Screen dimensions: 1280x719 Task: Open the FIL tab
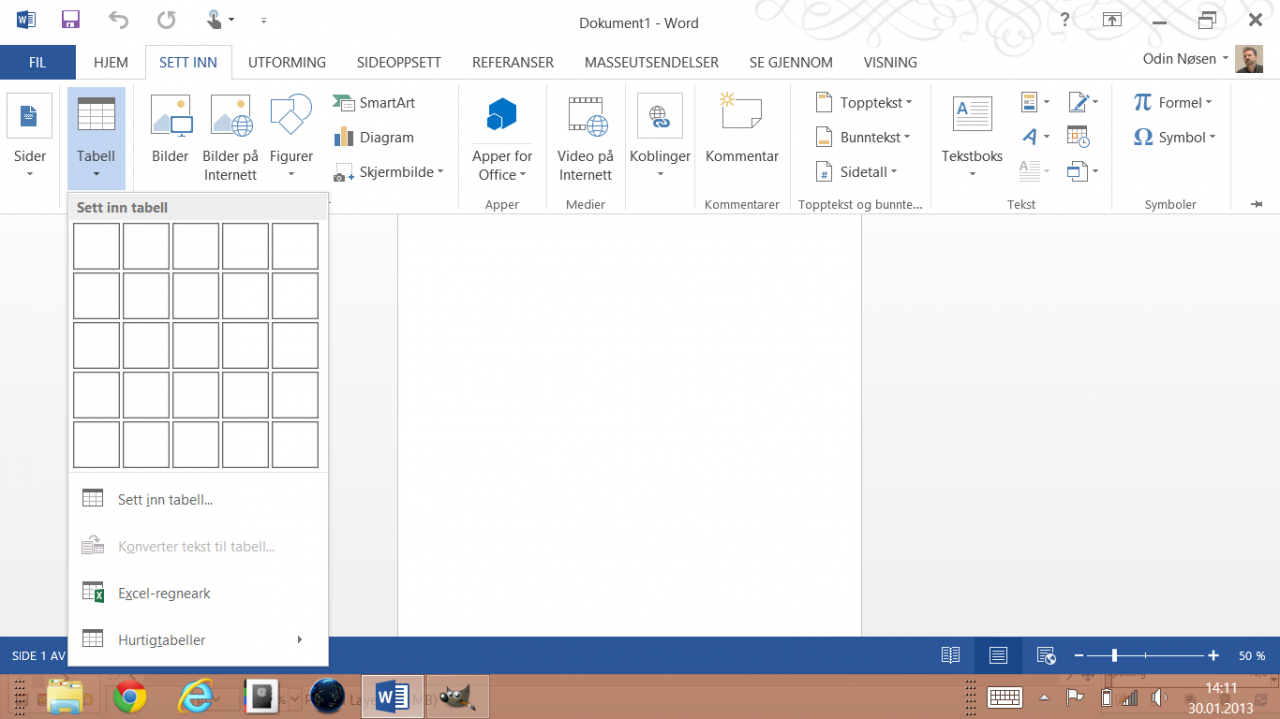[x=37, y=62]
